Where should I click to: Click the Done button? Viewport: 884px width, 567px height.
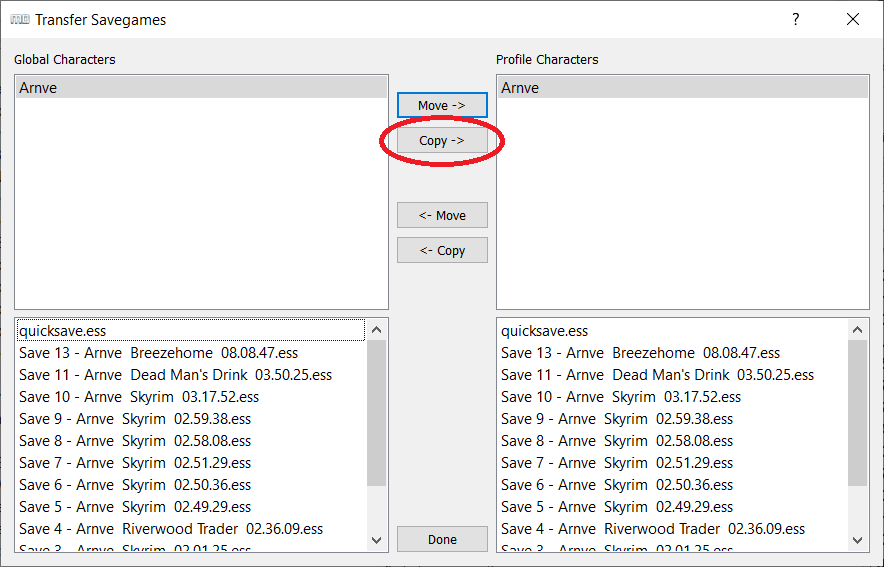442,539
